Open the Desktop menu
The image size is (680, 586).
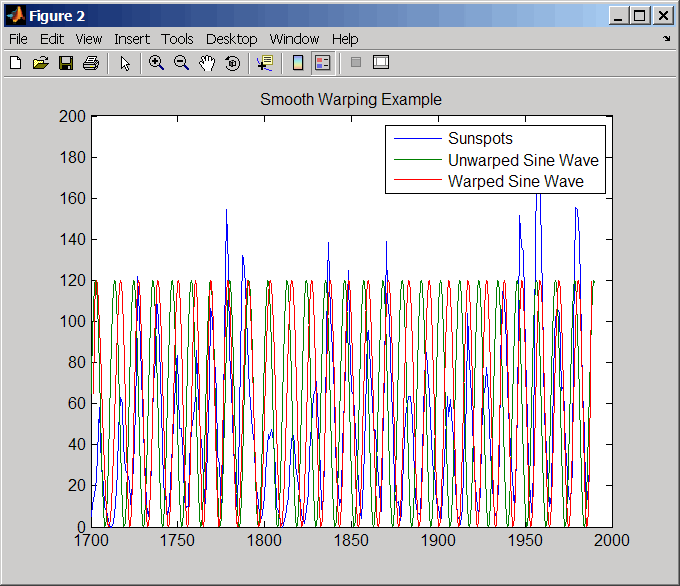pos(231,39)
